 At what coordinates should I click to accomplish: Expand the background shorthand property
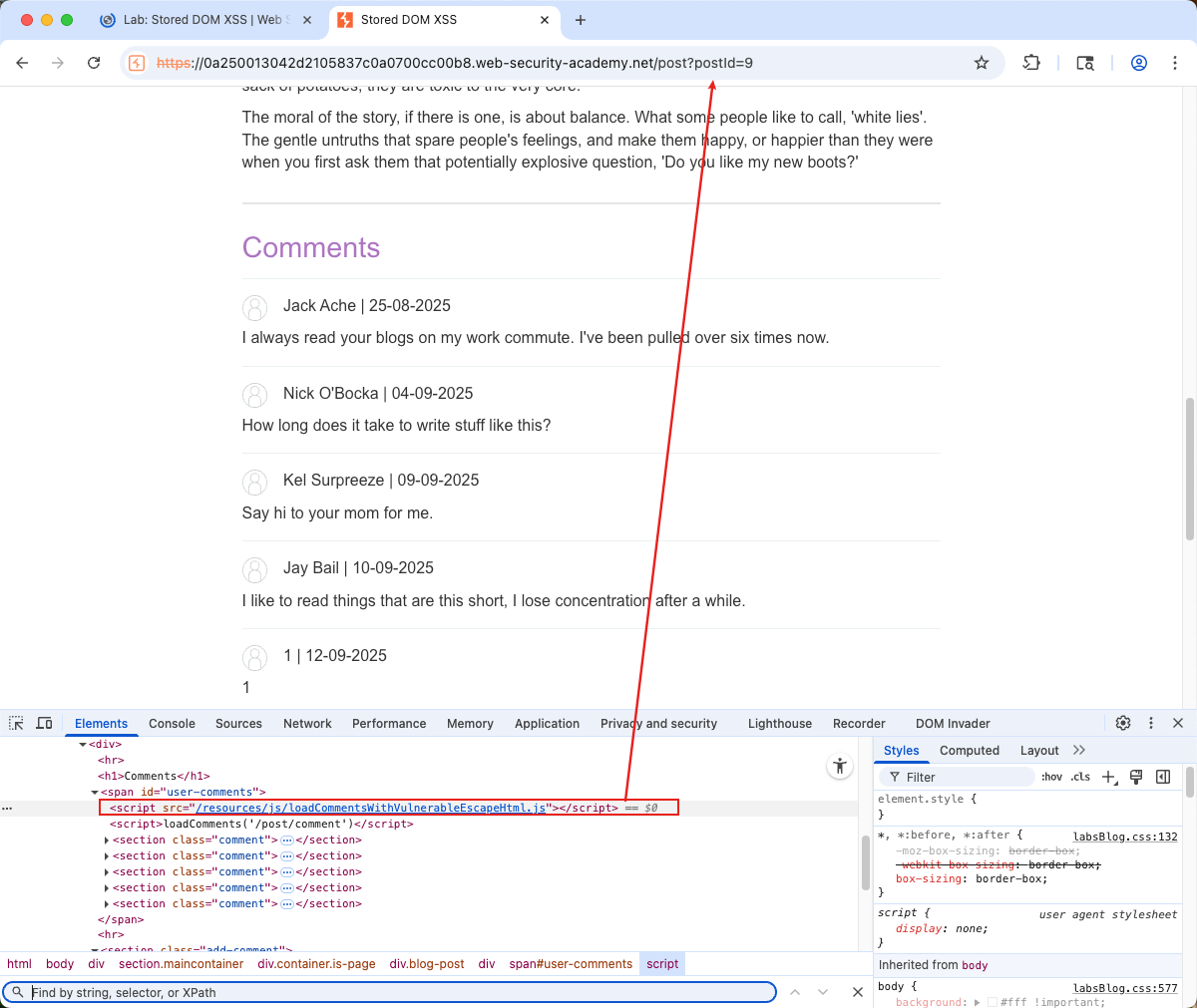(x=977, y=1002)
